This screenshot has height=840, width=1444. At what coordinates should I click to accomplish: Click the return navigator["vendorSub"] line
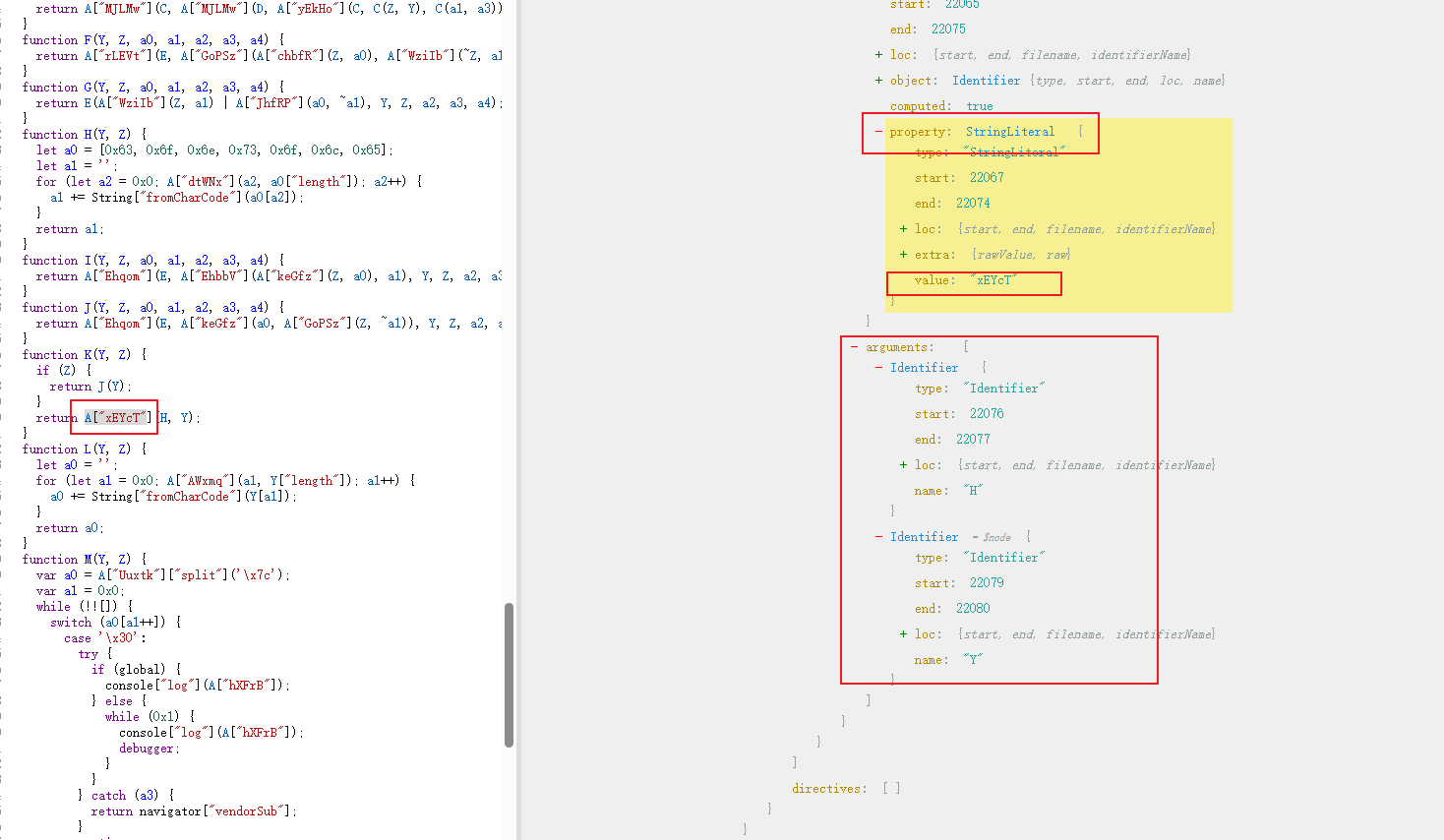pyautogui.click(x=194, y=811)
